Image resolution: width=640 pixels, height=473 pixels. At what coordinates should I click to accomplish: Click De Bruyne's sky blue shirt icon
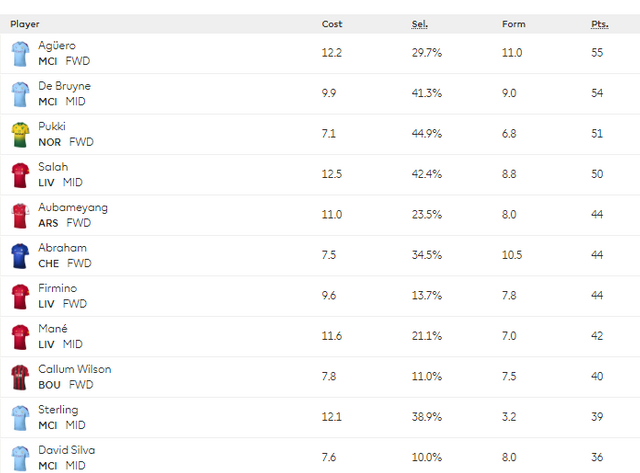[20, 94]
